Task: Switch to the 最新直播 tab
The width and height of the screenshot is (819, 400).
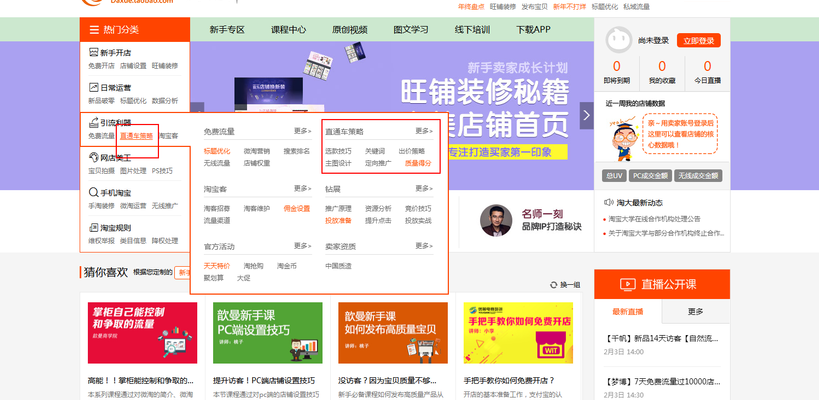Action: (x=628, y=312)
